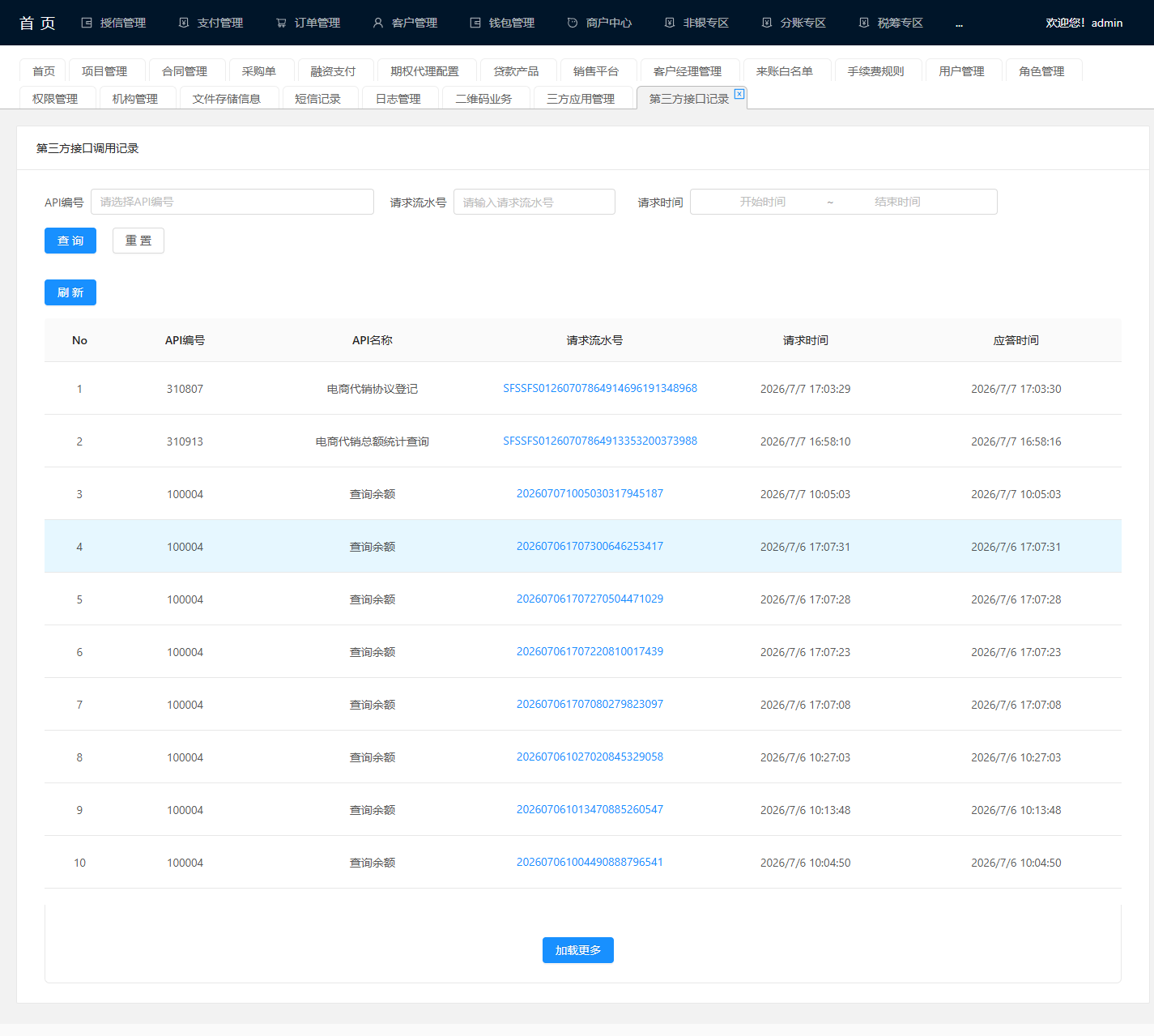Select API编号 cell 310913
The image size is (1154, 1036).
(185, 441)
